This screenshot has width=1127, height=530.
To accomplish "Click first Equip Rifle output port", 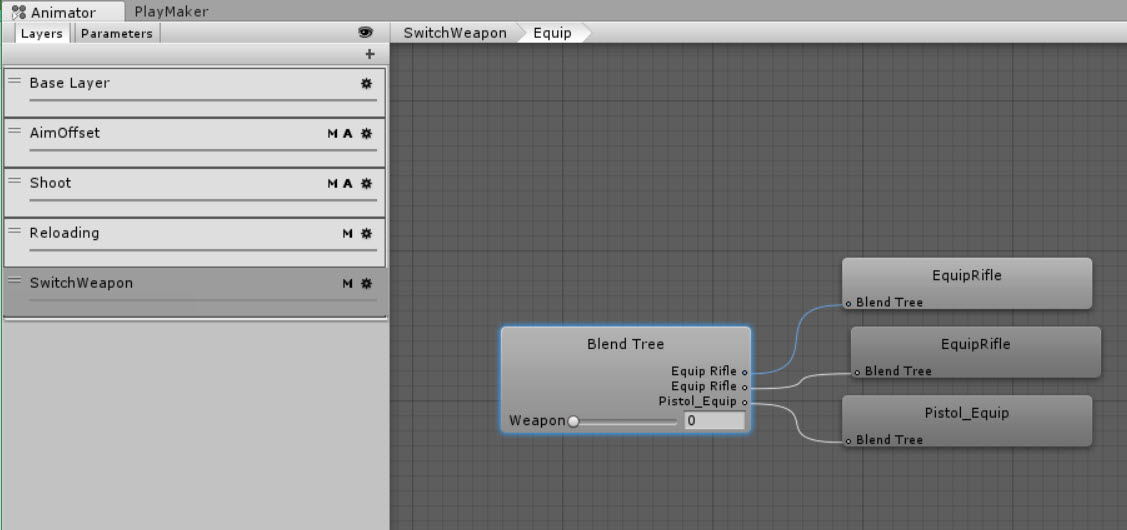I will pyautogui.click(x=744, y=372).
